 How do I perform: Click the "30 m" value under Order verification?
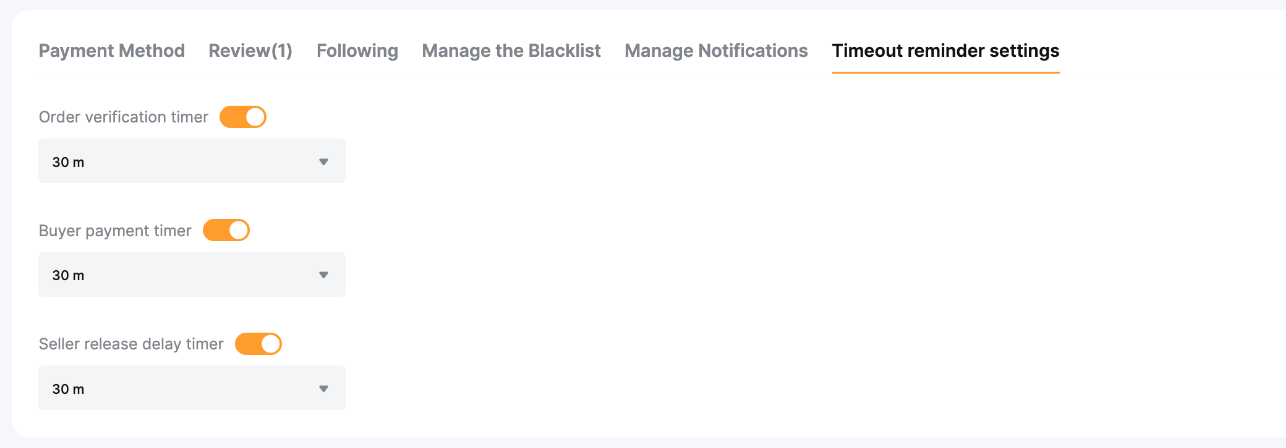68,162
